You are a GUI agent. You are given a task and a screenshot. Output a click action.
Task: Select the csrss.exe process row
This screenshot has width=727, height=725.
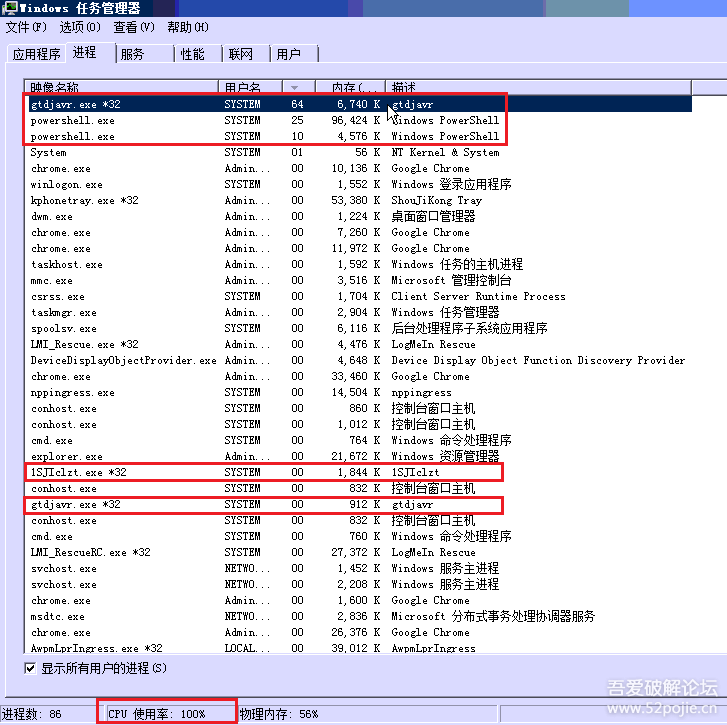coord(358,296)
